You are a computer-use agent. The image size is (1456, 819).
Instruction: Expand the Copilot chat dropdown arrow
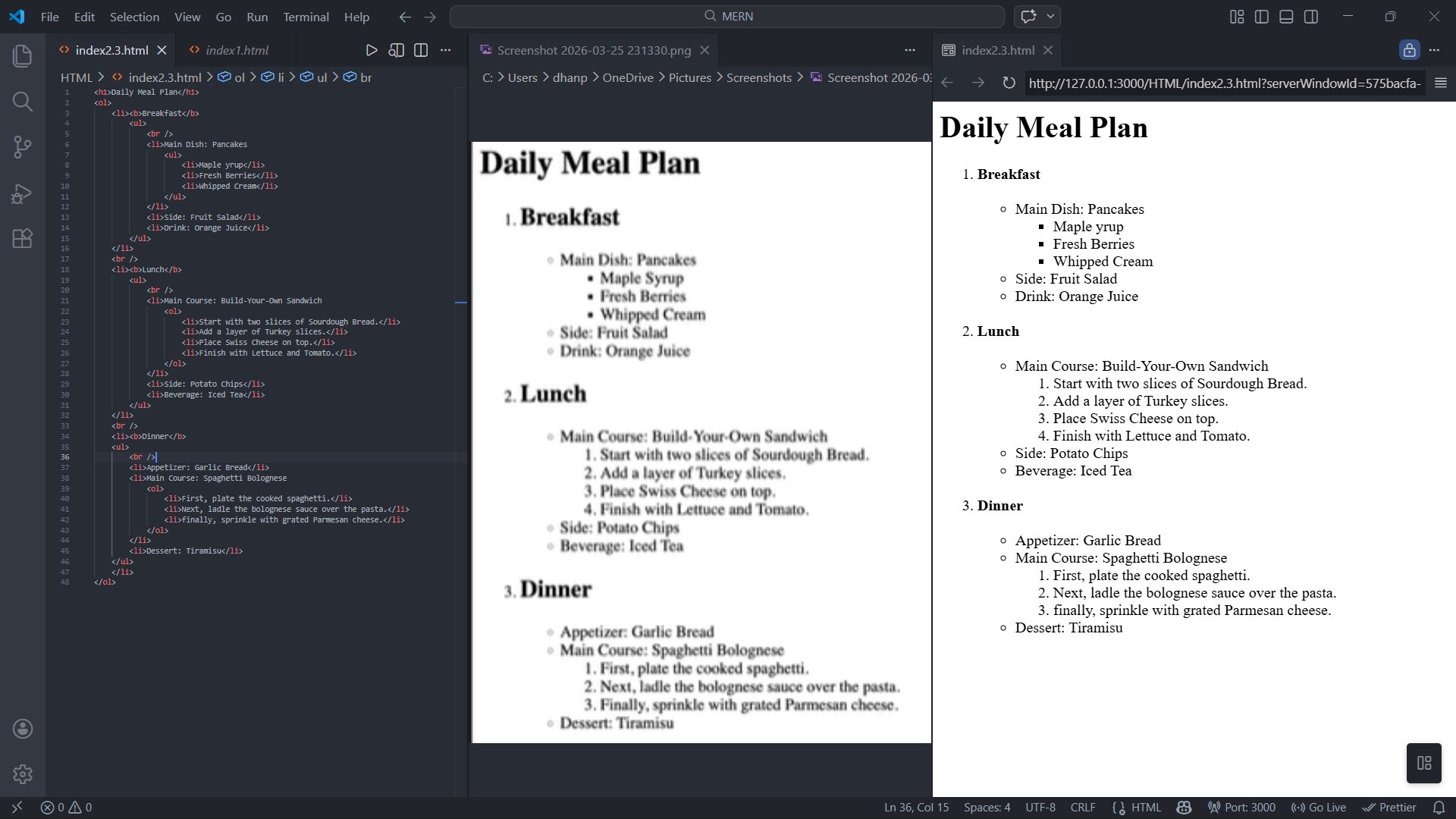tap(1050, 16)
